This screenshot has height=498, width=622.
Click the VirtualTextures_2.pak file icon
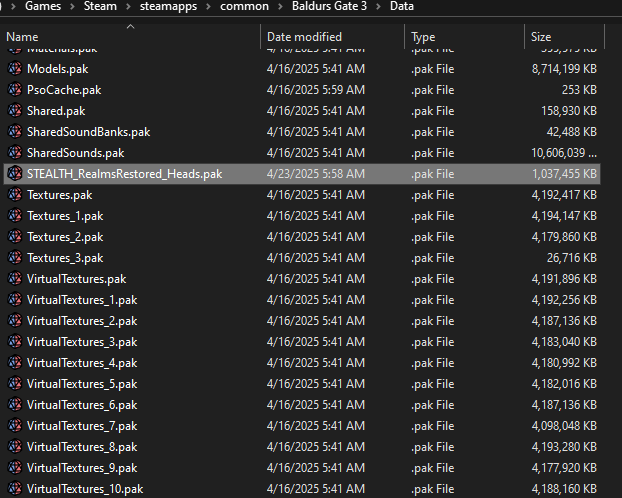point(15,321)
